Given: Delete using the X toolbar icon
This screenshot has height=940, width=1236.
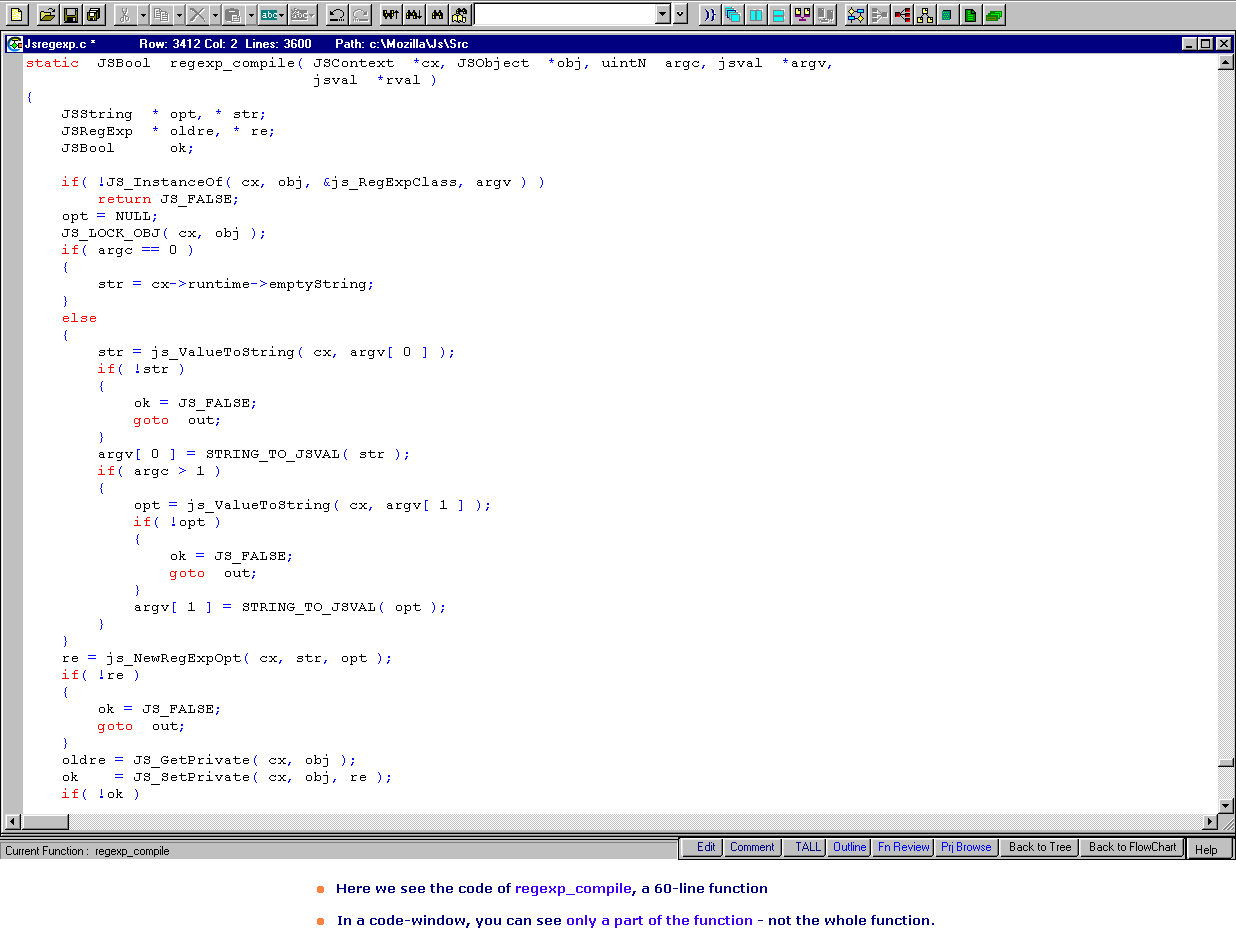Looking at the screenshot, I should coord(197,15).
